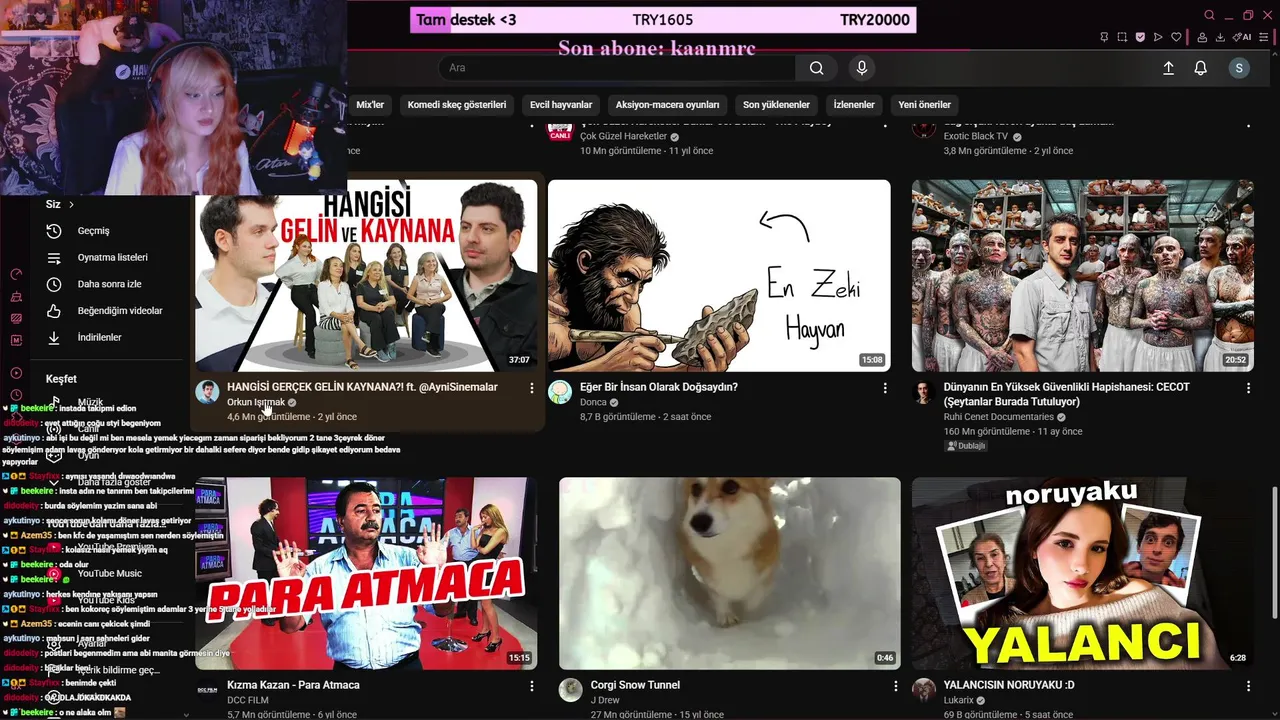
Task: Play the corgi in snow thumbnail
Action: (x=730, y=573)
